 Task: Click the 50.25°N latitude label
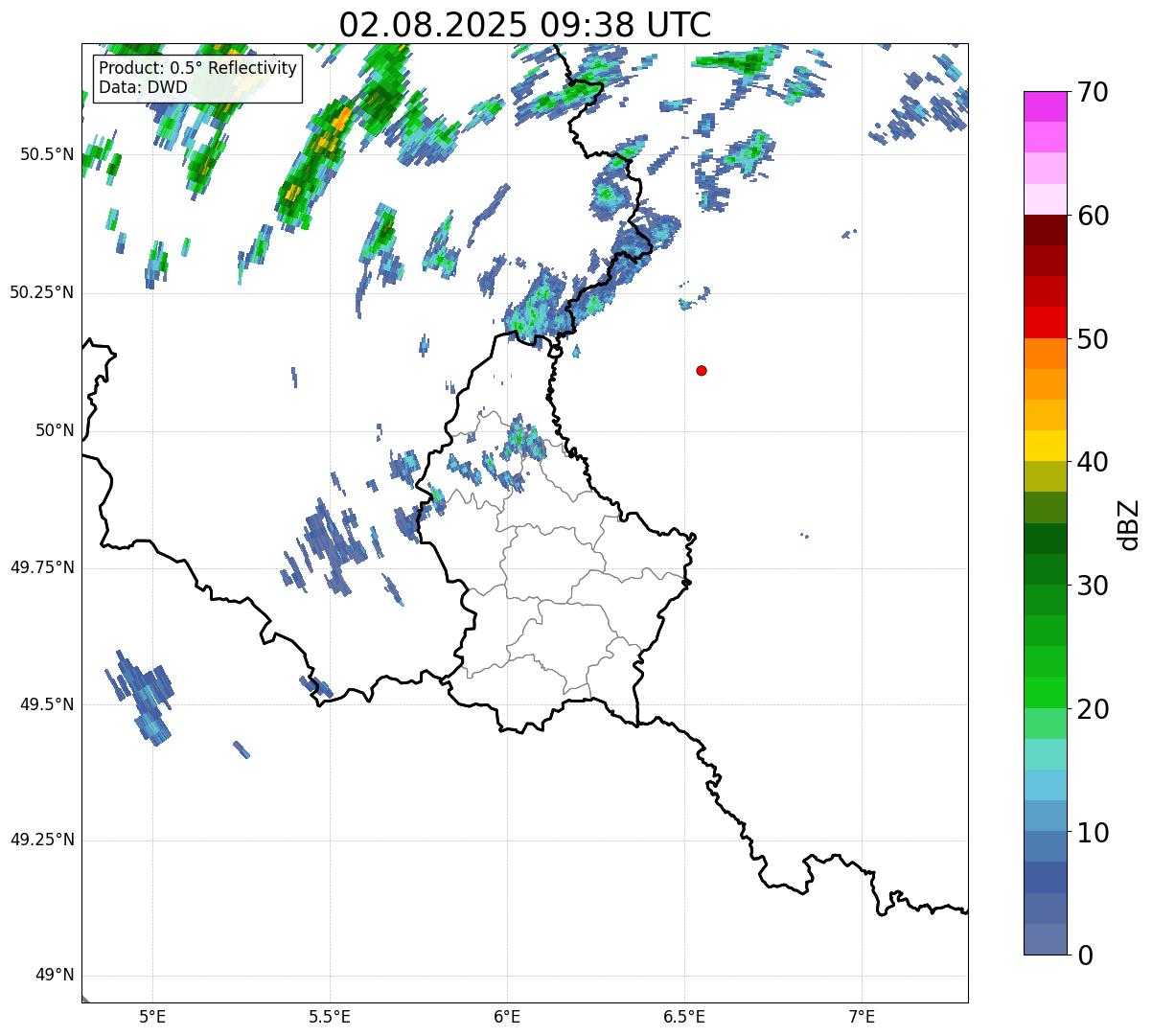tap(42, 292)
